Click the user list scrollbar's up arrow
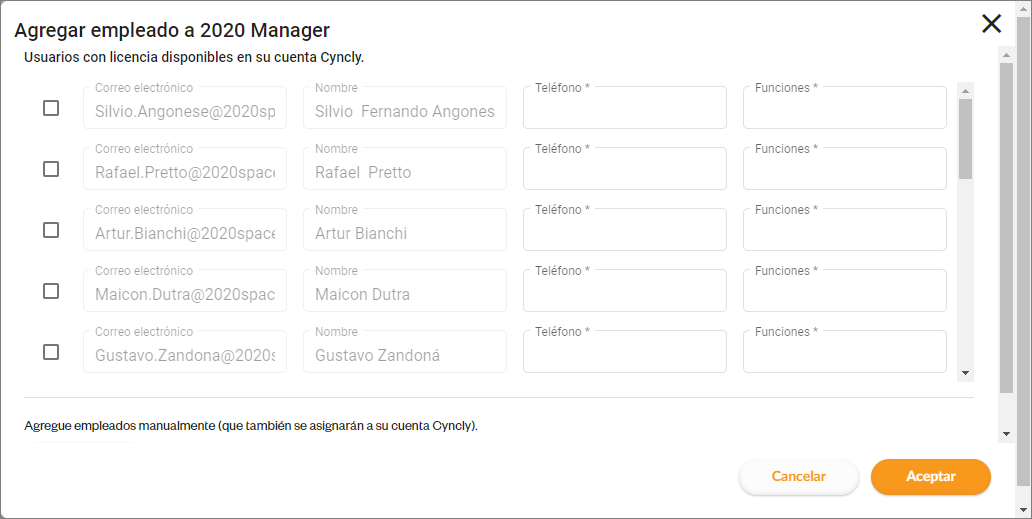Image resolution: width=1032 pixels, height=519 pixels. [x=965, y=90]
